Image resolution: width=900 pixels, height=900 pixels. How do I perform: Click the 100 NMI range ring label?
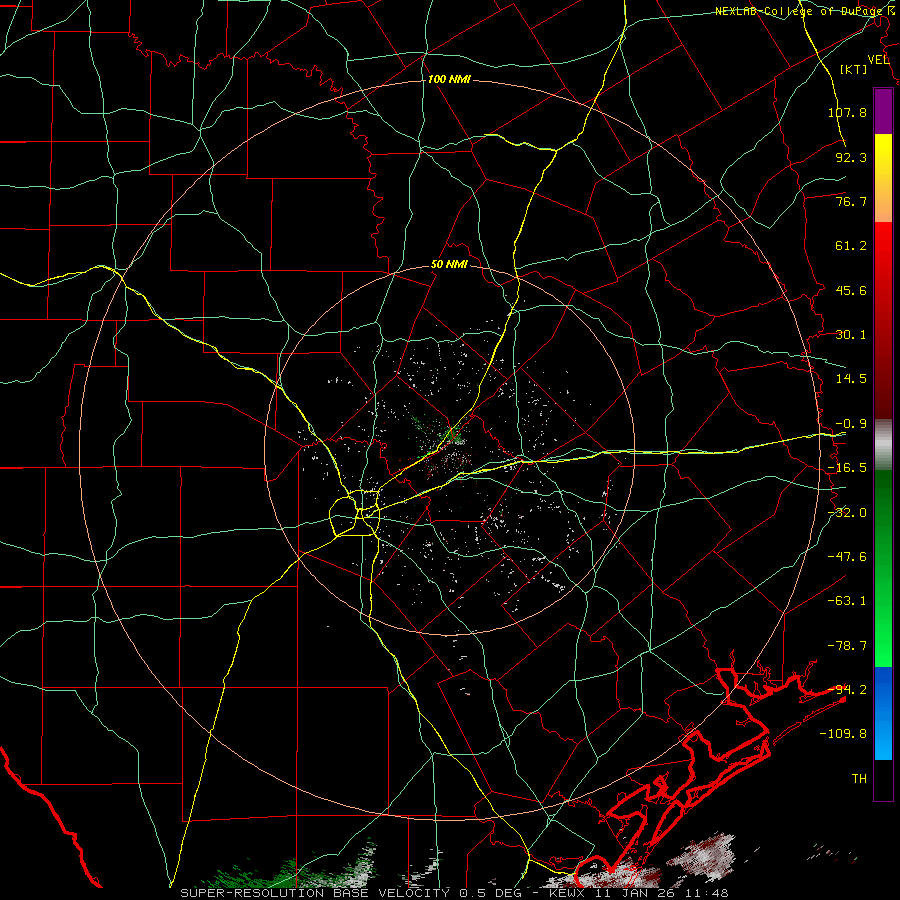[x=449, y=79]
